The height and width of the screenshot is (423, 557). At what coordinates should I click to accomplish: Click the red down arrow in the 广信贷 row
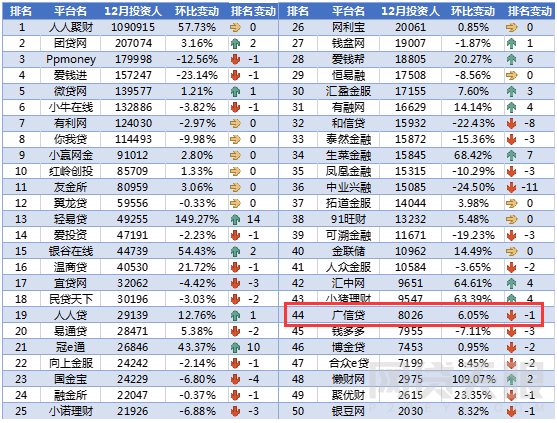(x=512, y=315)
